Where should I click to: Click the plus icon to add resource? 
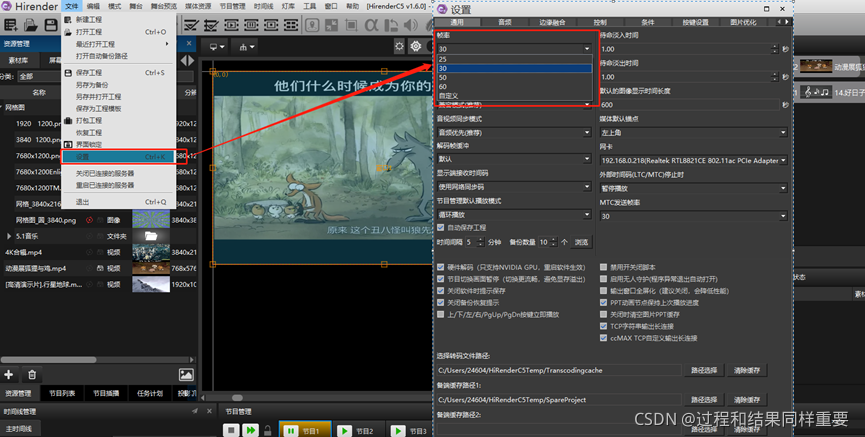tap(9, 375)
